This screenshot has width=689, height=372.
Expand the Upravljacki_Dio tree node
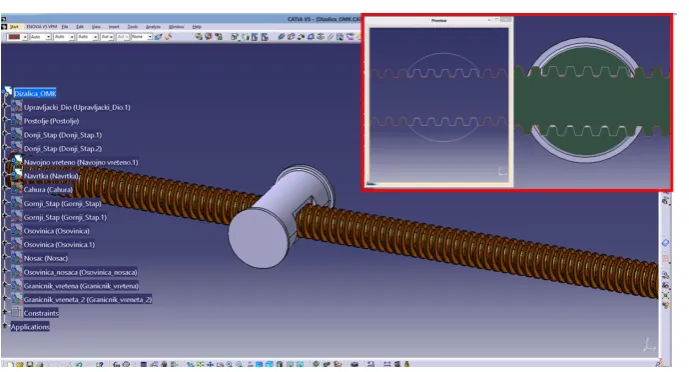5,106
